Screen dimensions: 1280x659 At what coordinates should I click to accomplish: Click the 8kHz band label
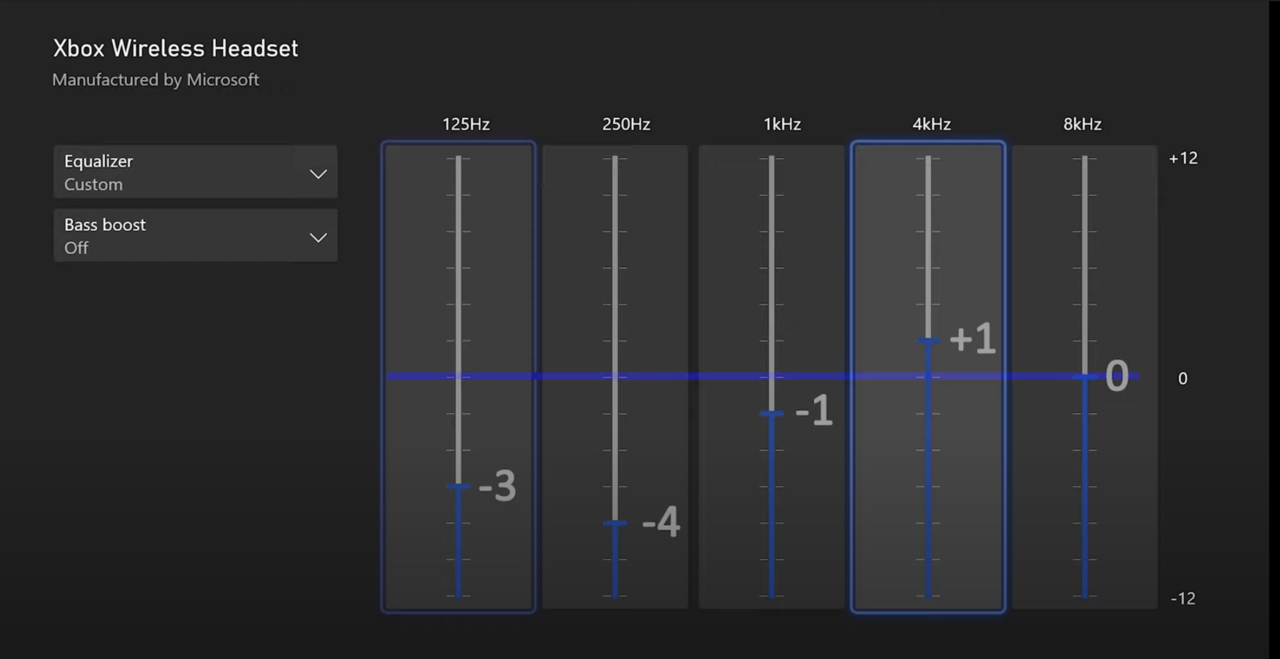1082,124
